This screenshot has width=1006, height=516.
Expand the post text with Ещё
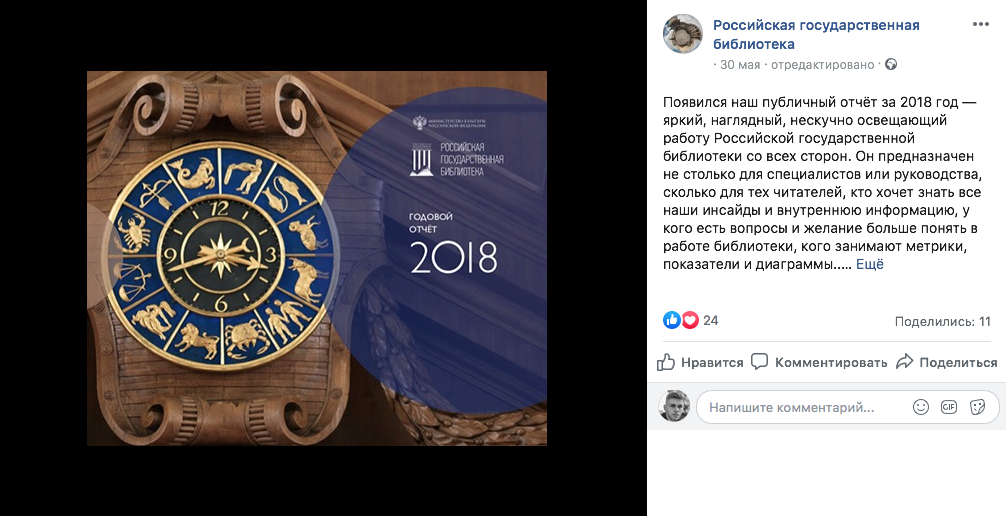pos(869,264)
